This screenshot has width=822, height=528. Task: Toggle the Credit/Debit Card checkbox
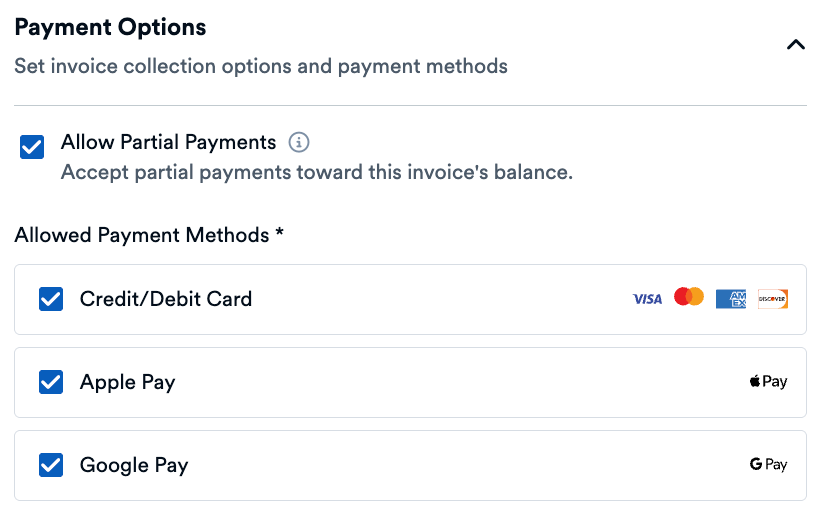[51, 299]
